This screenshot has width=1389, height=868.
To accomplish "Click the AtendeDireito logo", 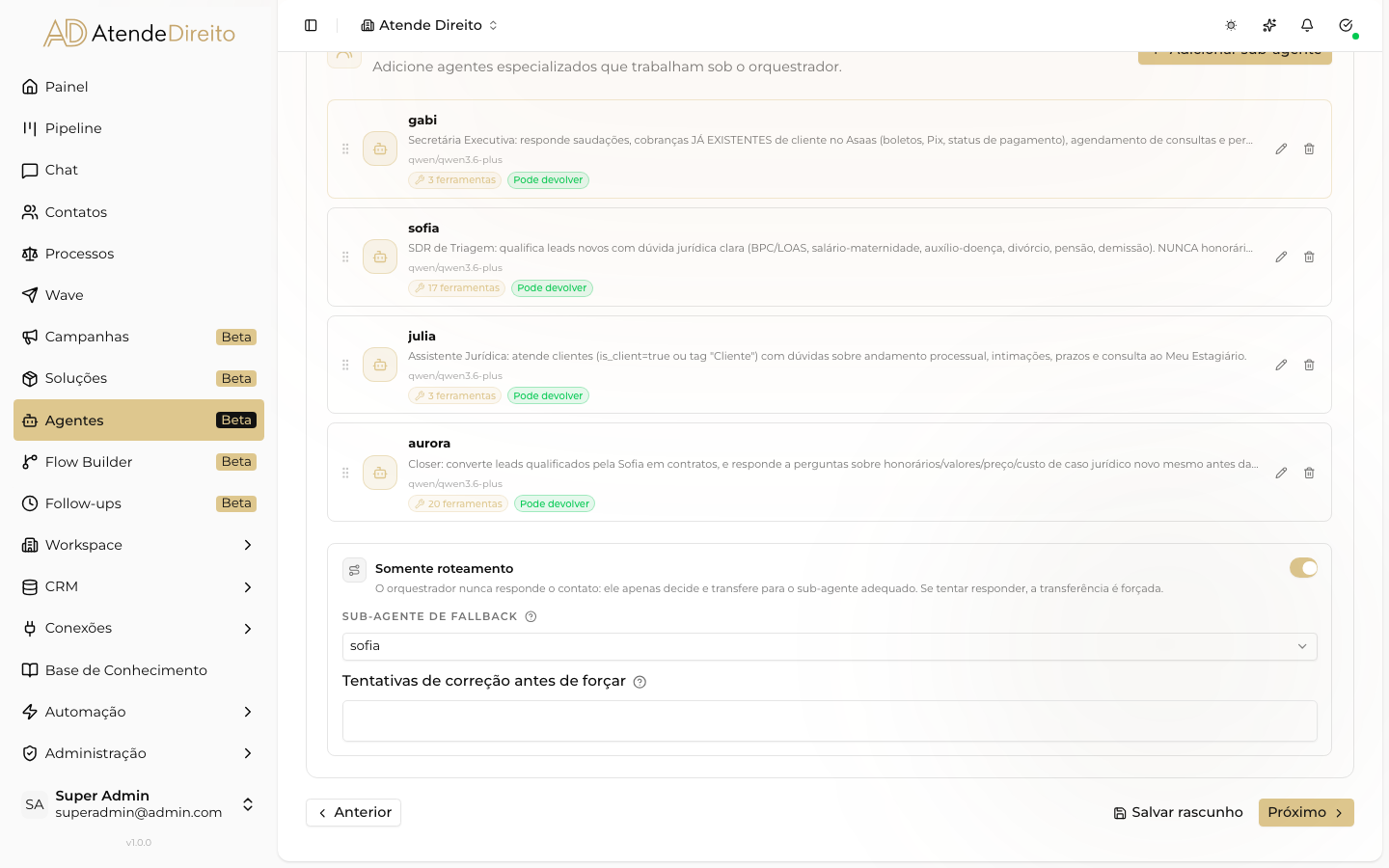I will (139, 34).
